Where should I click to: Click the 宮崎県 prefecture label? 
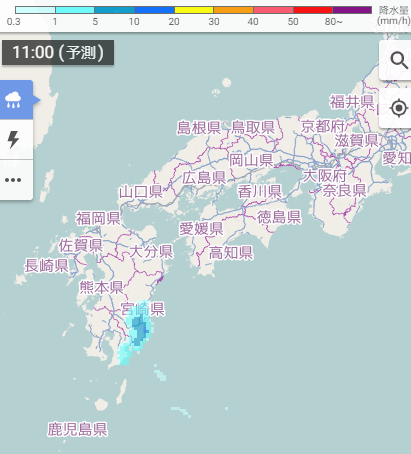[x=142, y=309]
